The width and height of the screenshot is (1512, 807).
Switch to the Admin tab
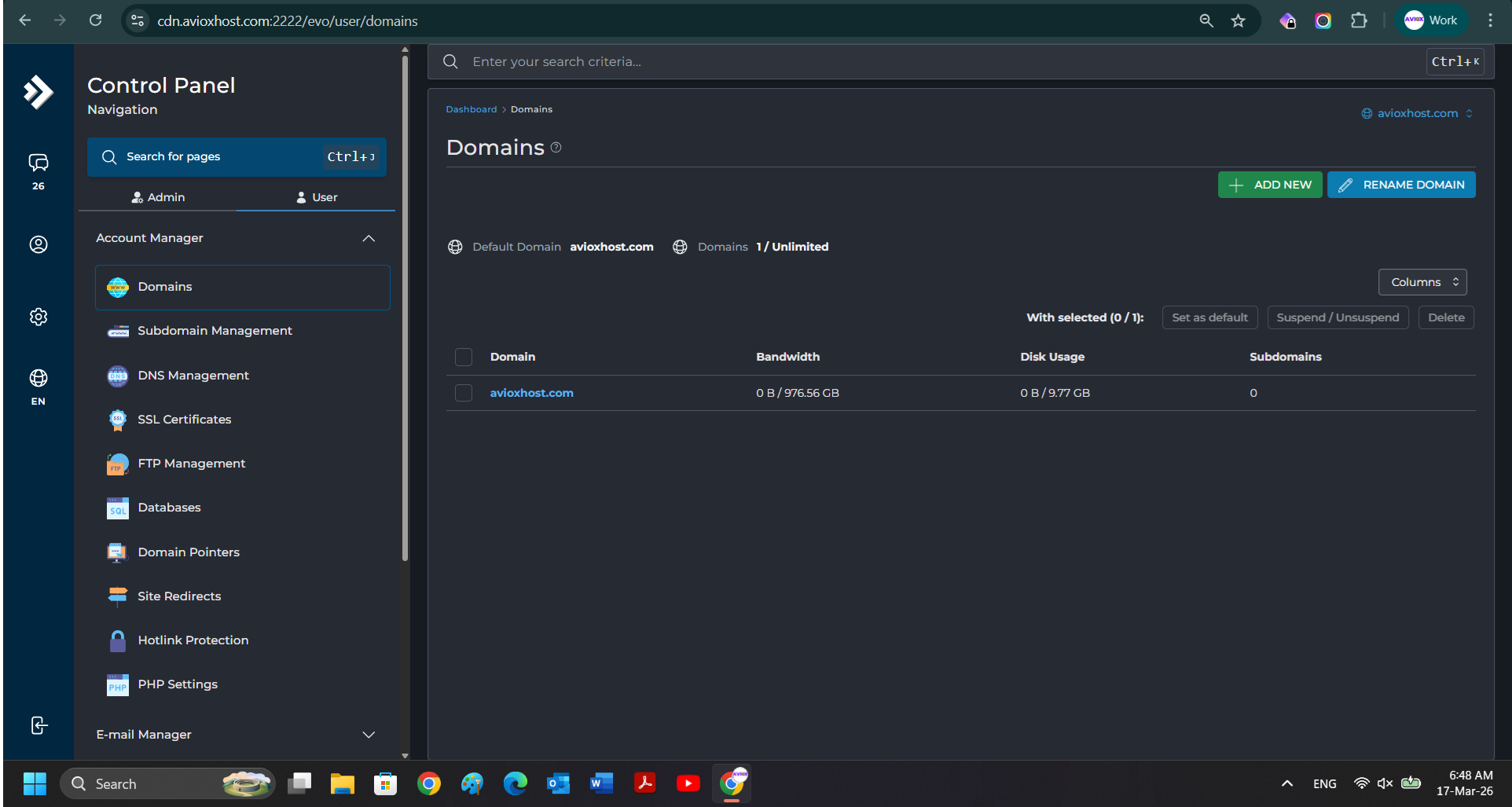158,197
